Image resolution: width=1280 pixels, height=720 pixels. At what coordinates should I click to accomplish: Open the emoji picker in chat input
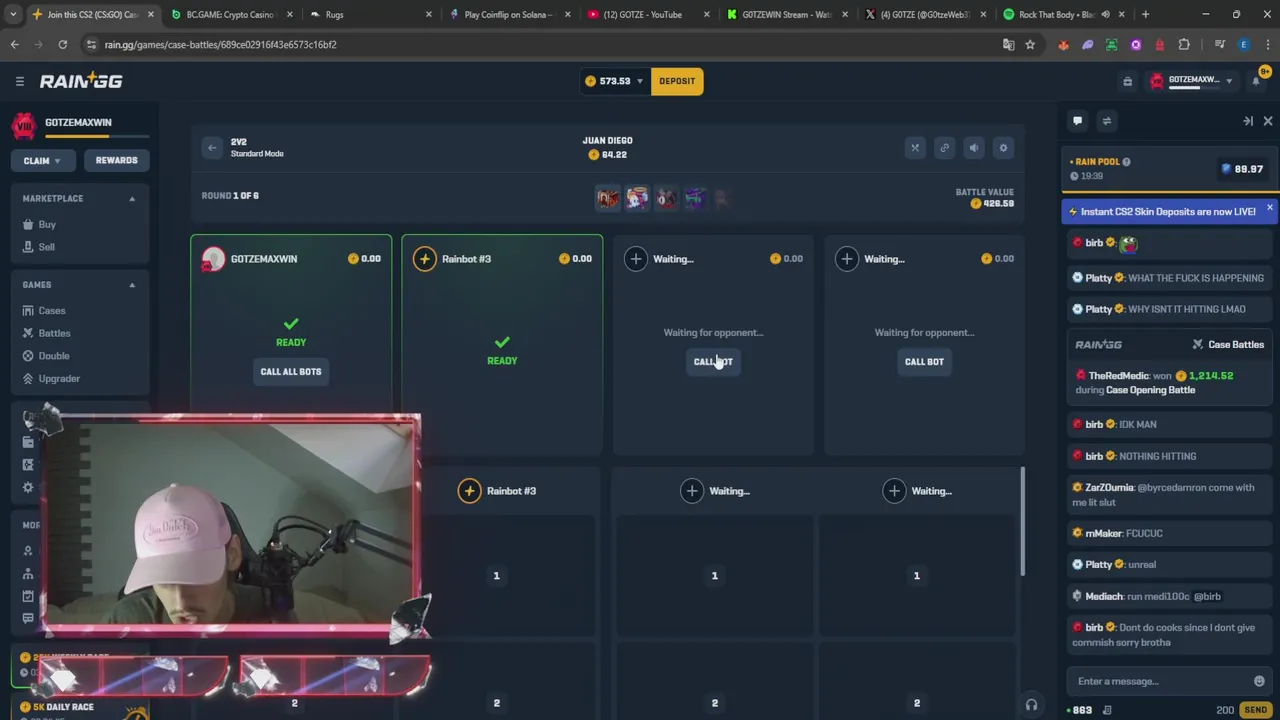(x=1259, y=681)
